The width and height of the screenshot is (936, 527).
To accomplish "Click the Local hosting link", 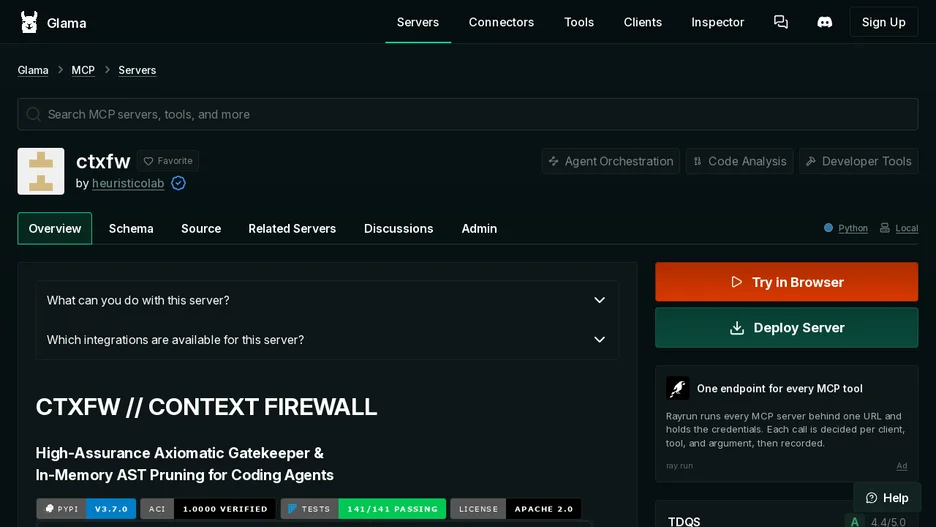I will [x=906, y=228].
